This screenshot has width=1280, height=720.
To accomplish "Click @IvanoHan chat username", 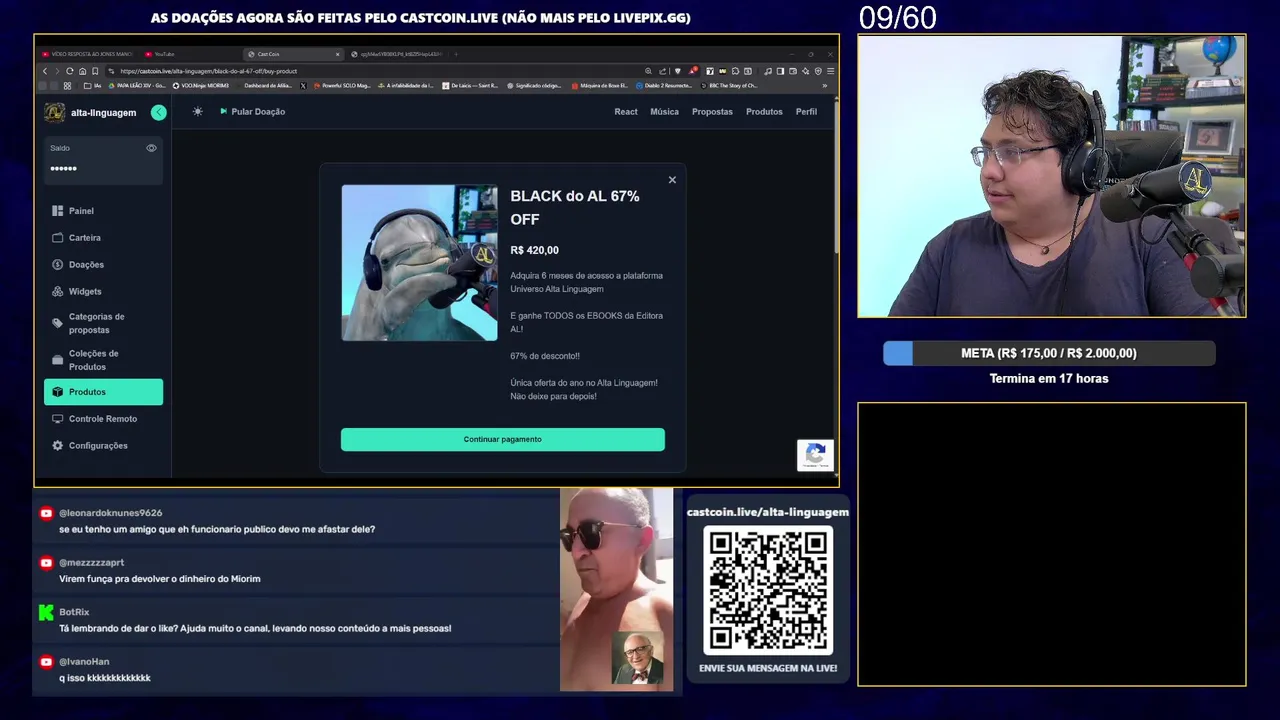I will (x=84, y=661).
